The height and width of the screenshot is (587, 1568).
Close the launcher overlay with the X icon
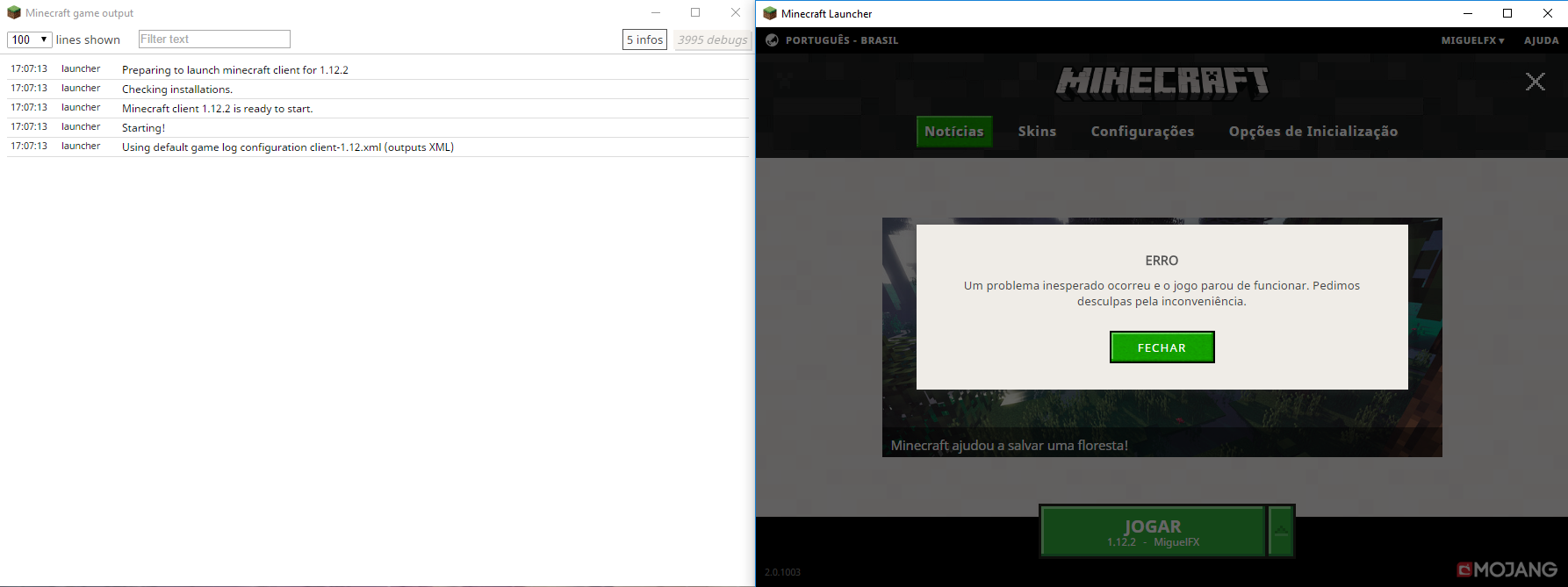pos(1535,82)
